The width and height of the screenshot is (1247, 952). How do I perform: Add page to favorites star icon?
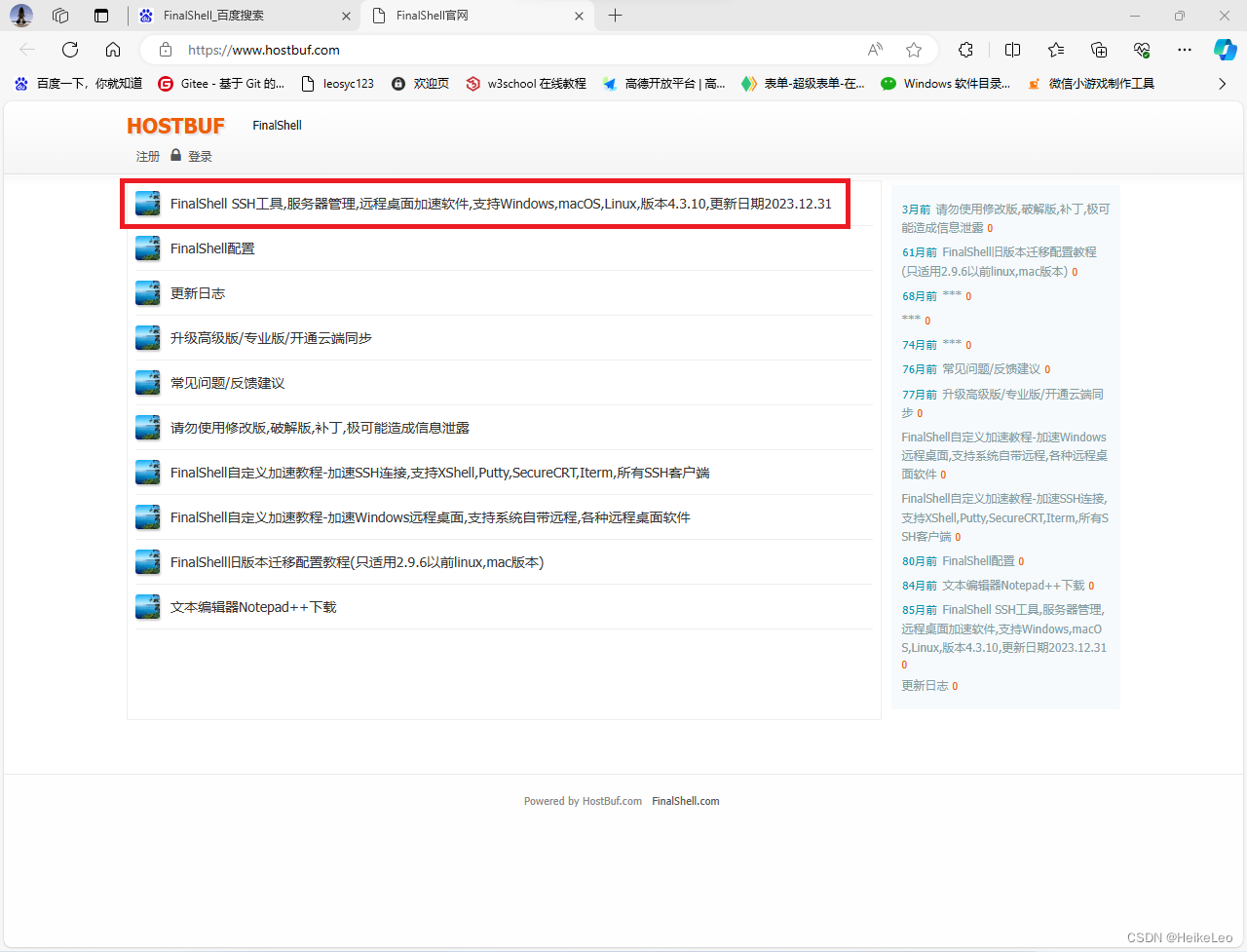tap(914, 50)
